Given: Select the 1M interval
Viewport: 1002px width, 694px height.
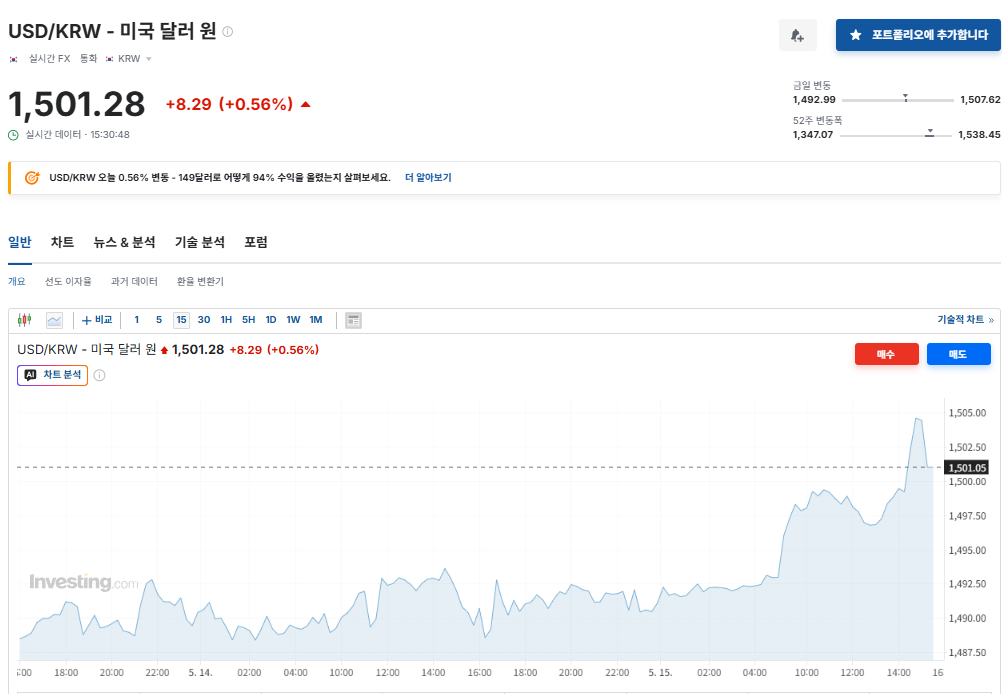Looking at the screenshot, I should (316, 320).
